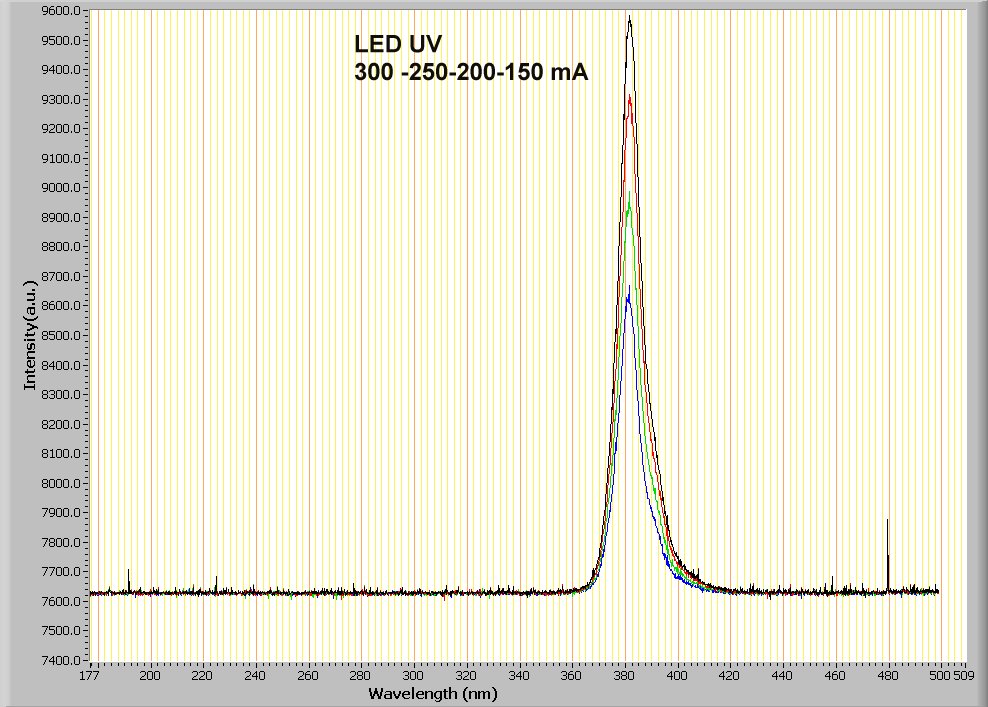
Task: Click the gray plot border frame
Action: (x=494, y=3)
